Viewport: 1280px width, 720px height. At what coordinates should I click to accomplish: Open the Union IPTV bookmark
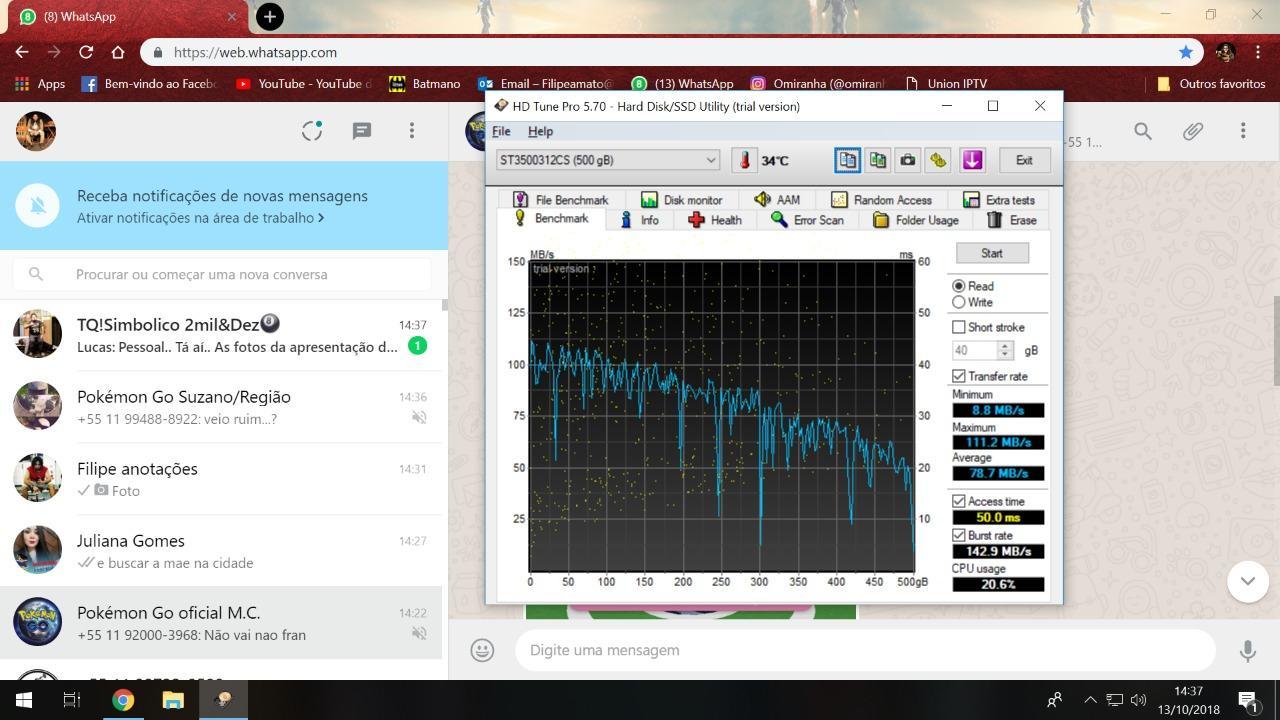click(945, 84)
